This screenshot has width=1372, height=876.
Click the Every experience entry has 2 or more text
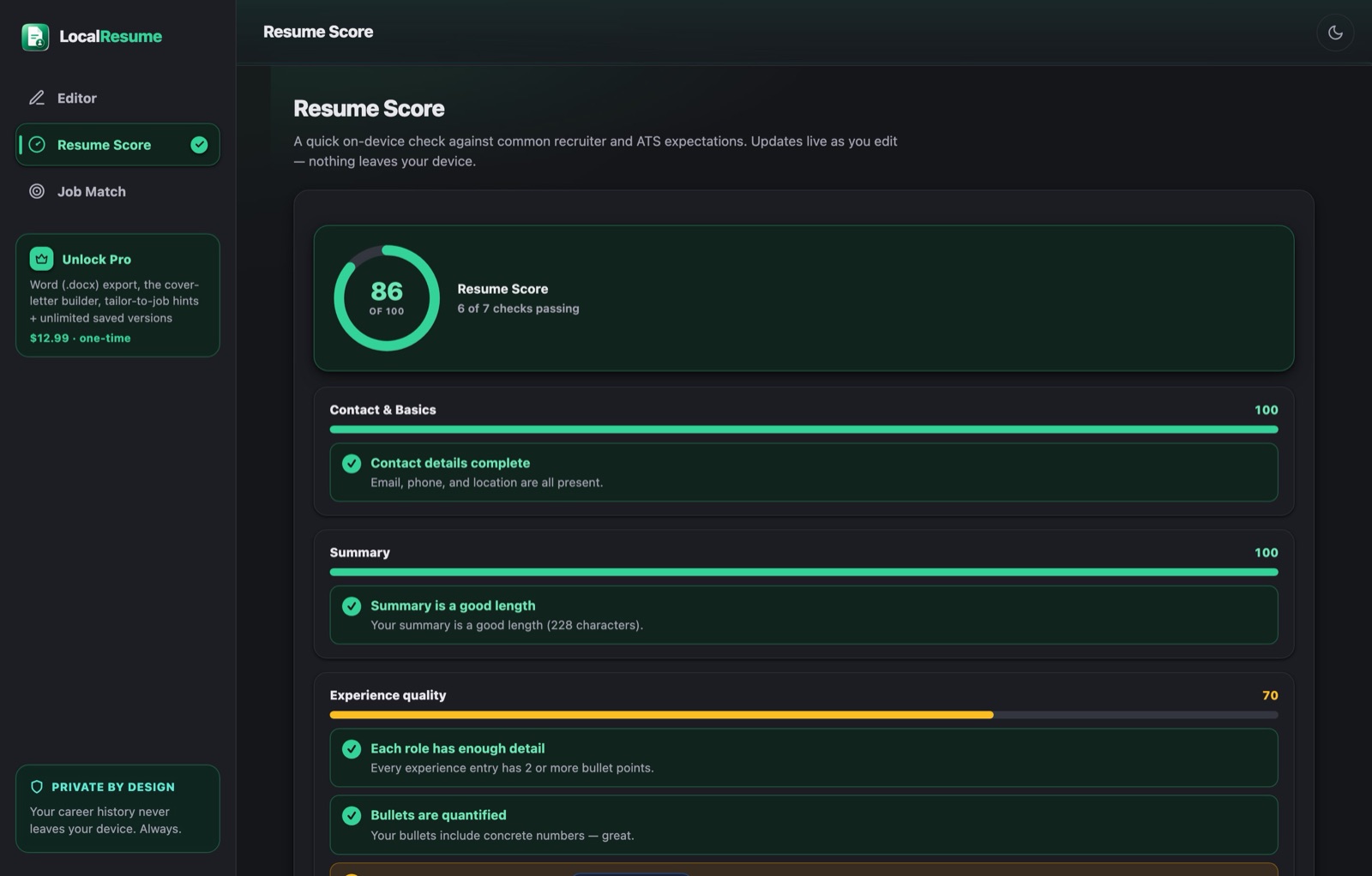[x=512, y=768]
